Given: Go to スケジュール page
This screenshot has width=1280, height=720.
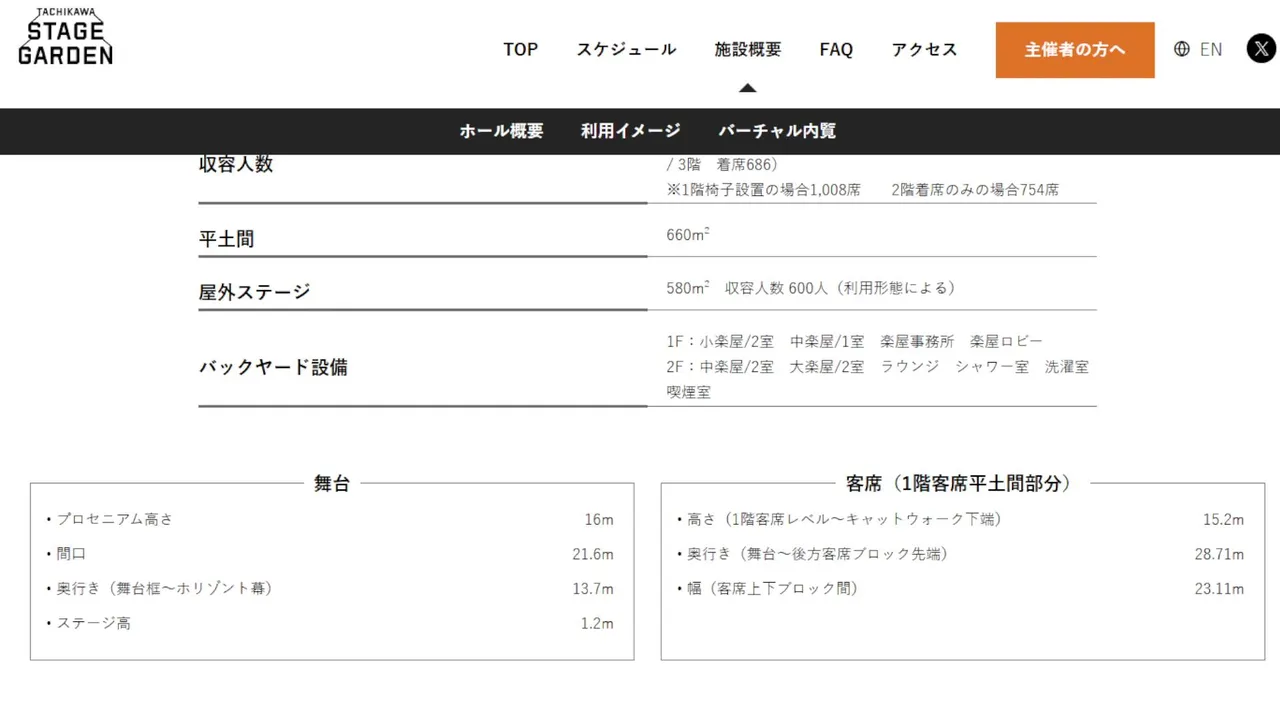Looking at the screenshot, I should pos(626,49).
